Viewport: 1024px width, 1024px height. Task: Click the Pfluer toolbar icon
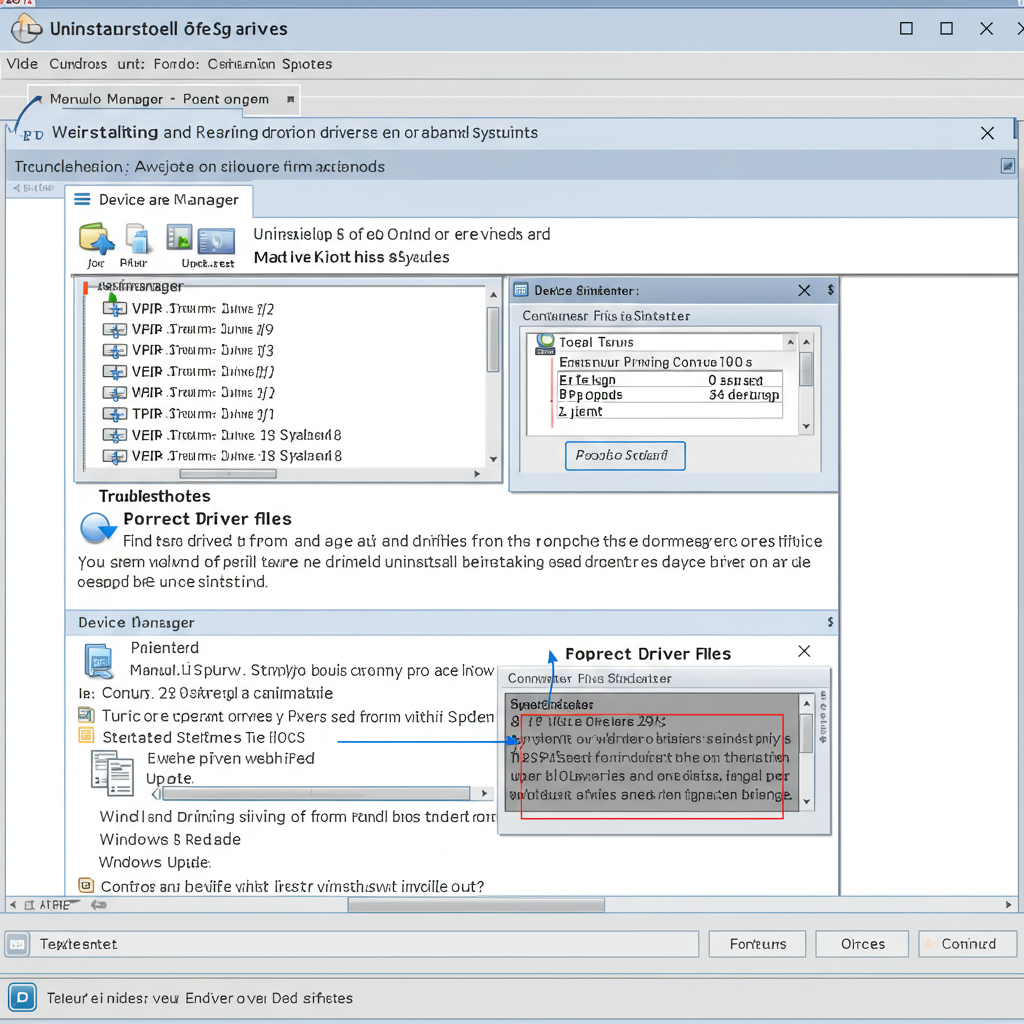click(x=137, y=238)
